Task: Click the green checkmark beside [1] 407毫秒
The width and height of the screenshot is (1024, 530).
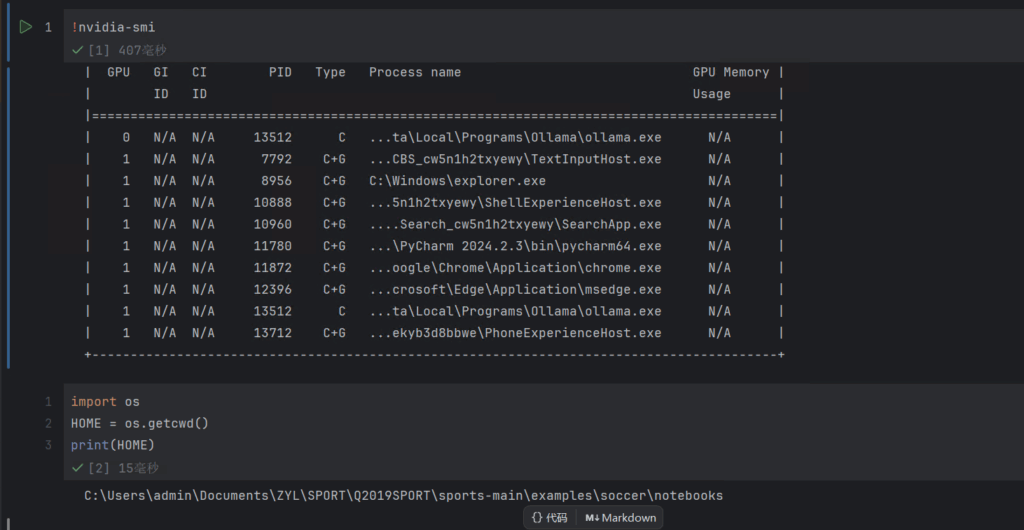Action: [78, 49]
